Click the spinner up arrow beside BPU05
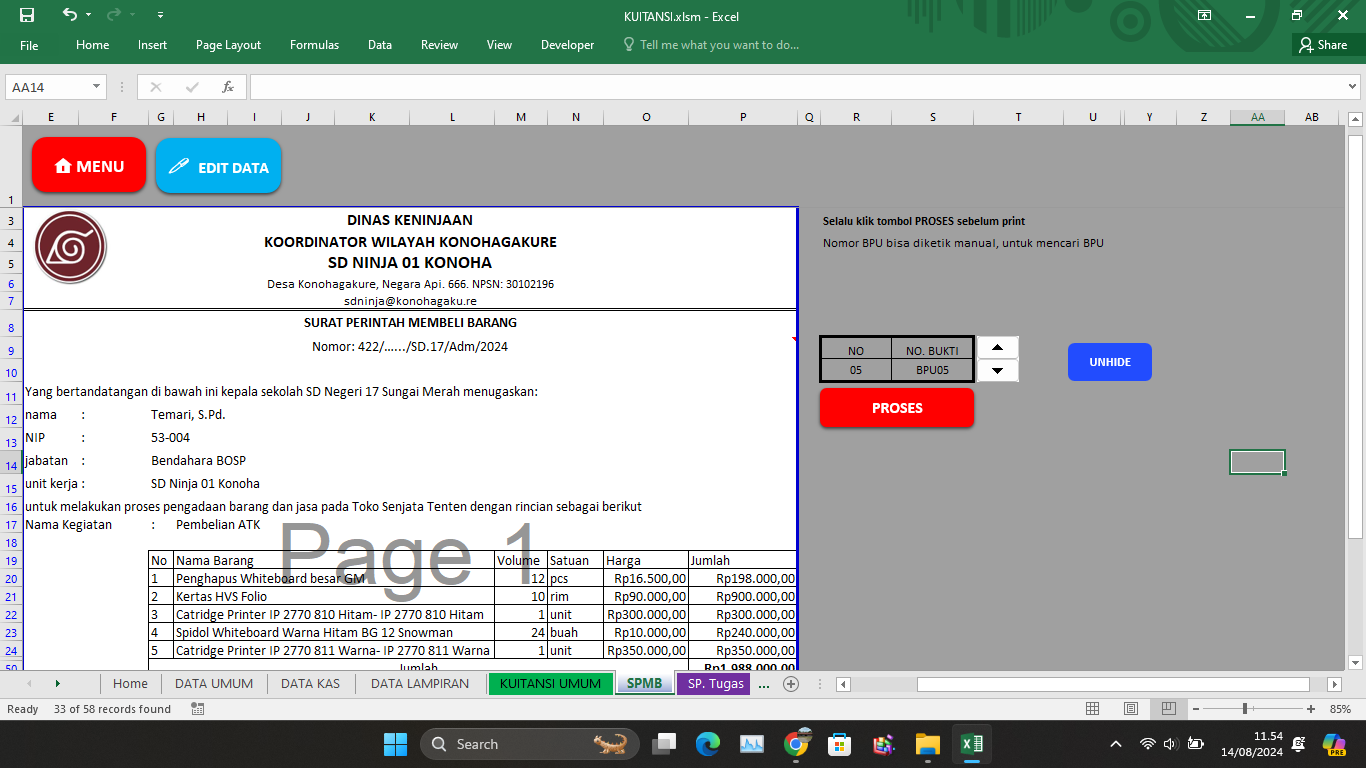Viewport: 1366px width, 768px height. coord(997,347)
